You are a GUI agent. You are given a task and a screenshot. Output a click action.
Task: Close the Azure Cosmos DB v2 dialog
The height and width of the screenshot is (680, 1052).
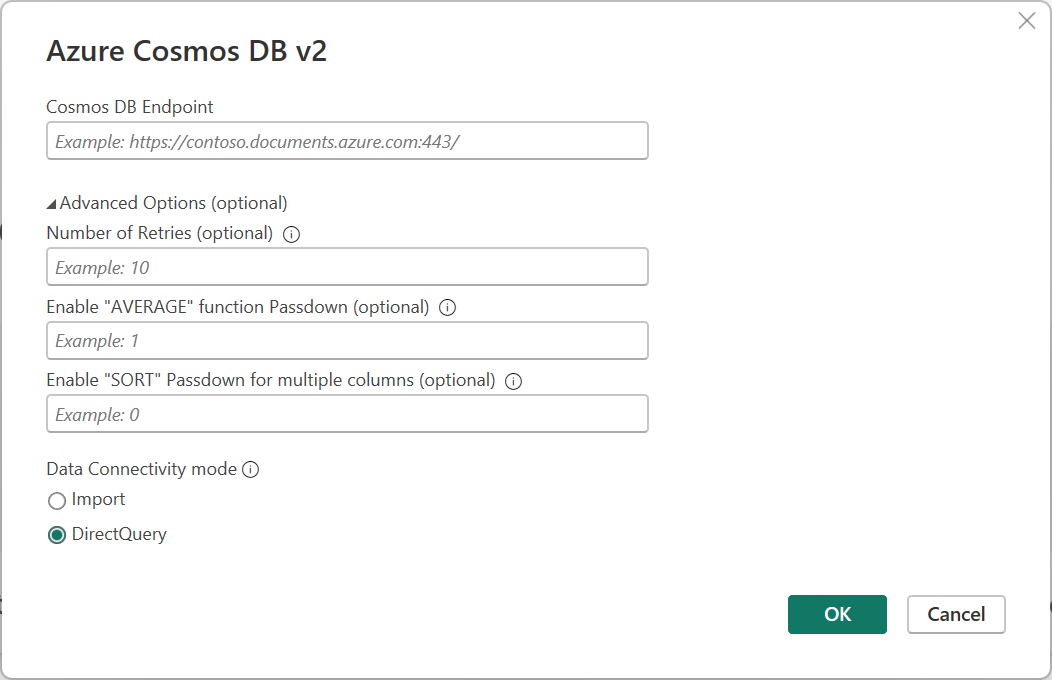tap(1026, 20)
